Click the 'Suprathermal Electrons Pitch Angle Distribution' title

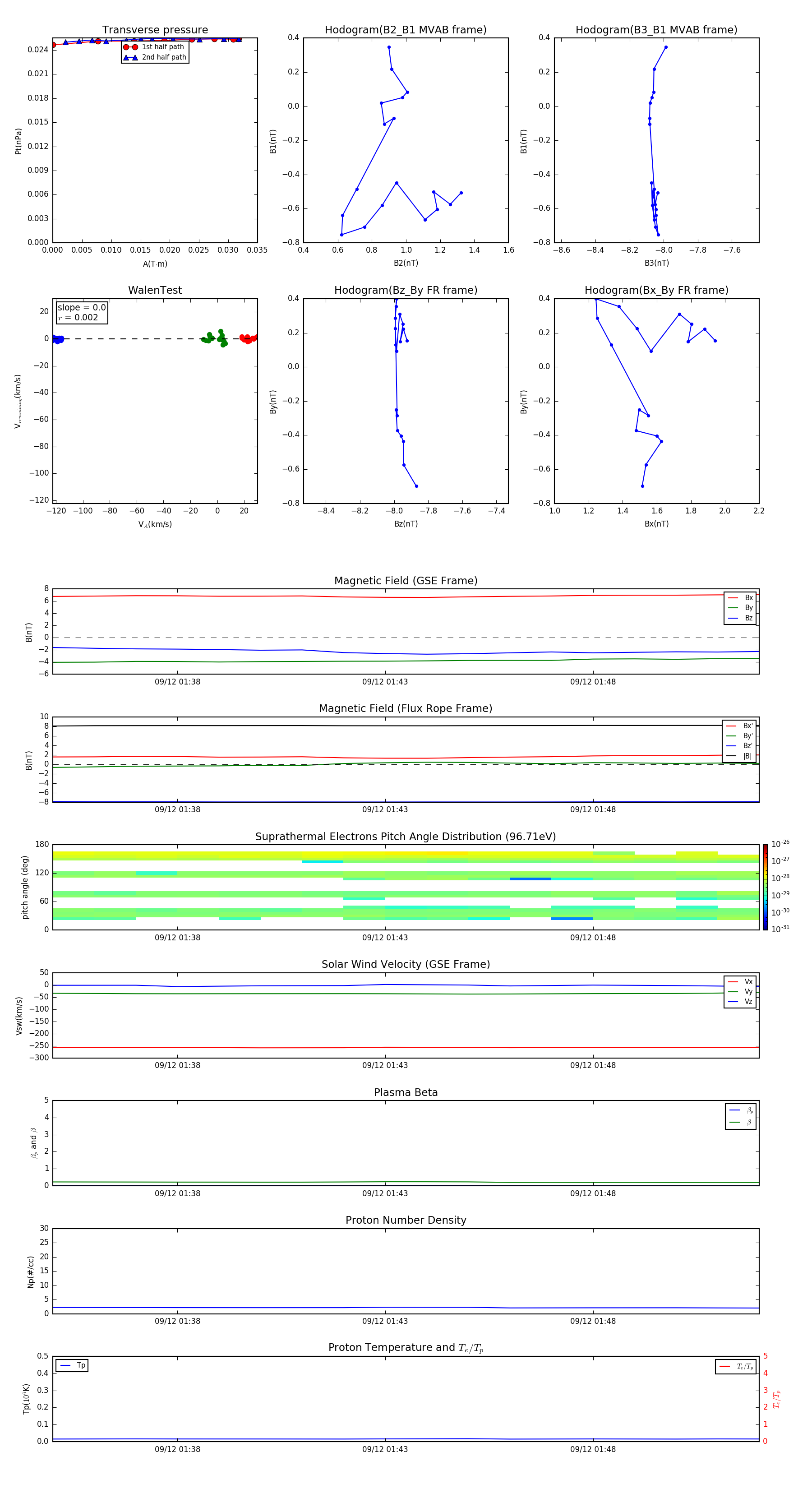[x=406, y=837]
